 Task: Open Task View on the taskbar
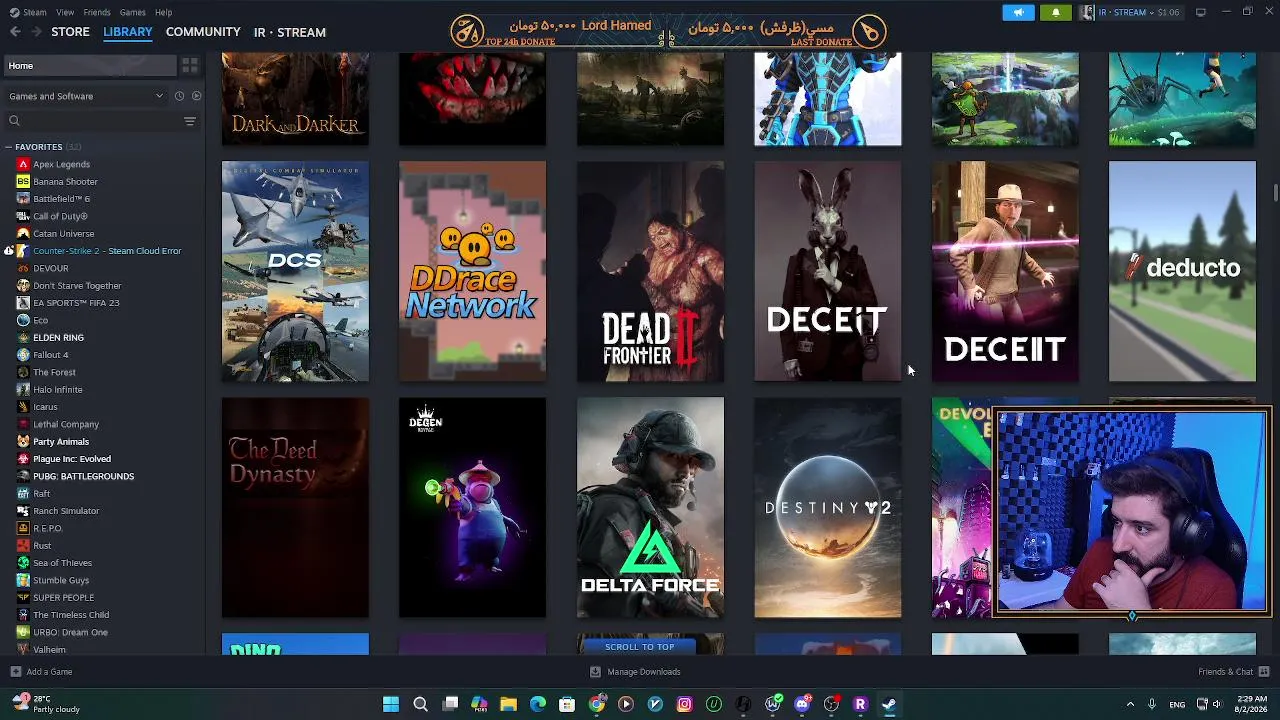[450, 704]
